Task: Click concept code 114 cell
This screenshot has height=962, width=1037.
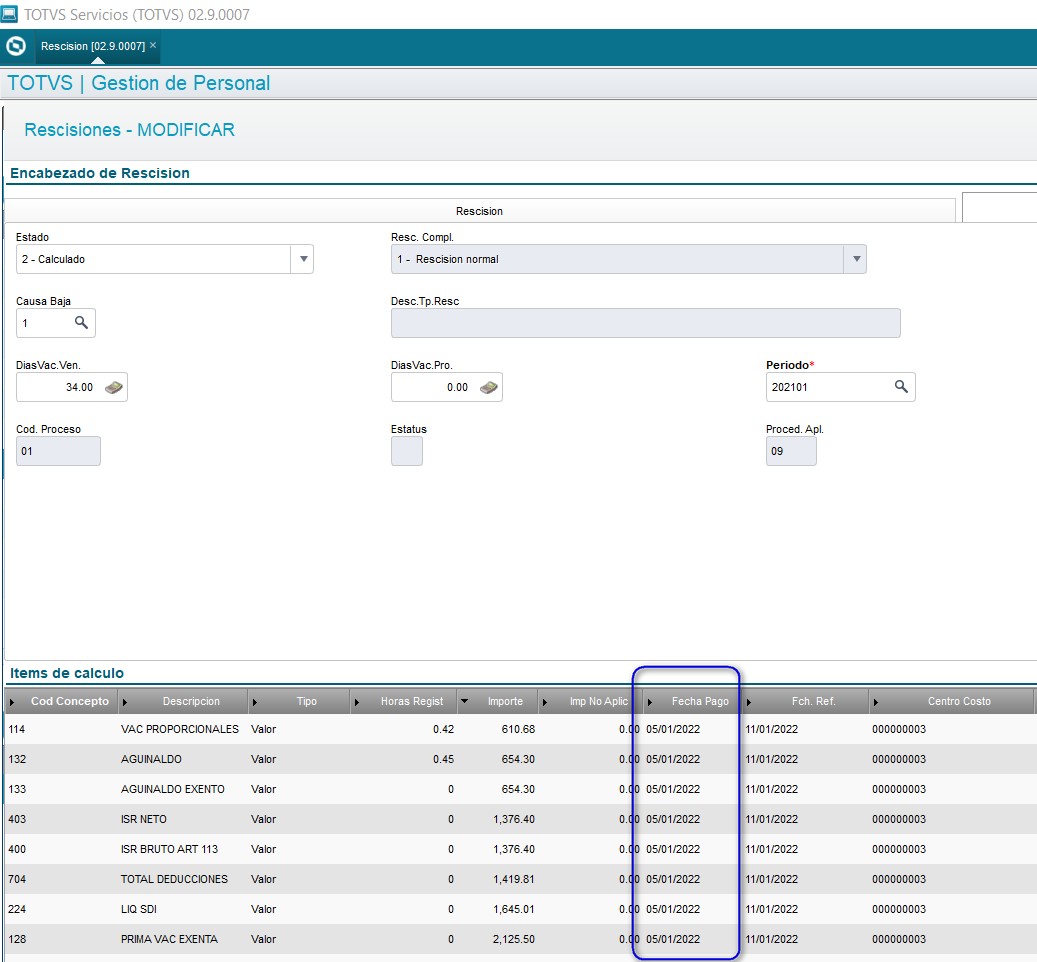Action: [17, 729]
